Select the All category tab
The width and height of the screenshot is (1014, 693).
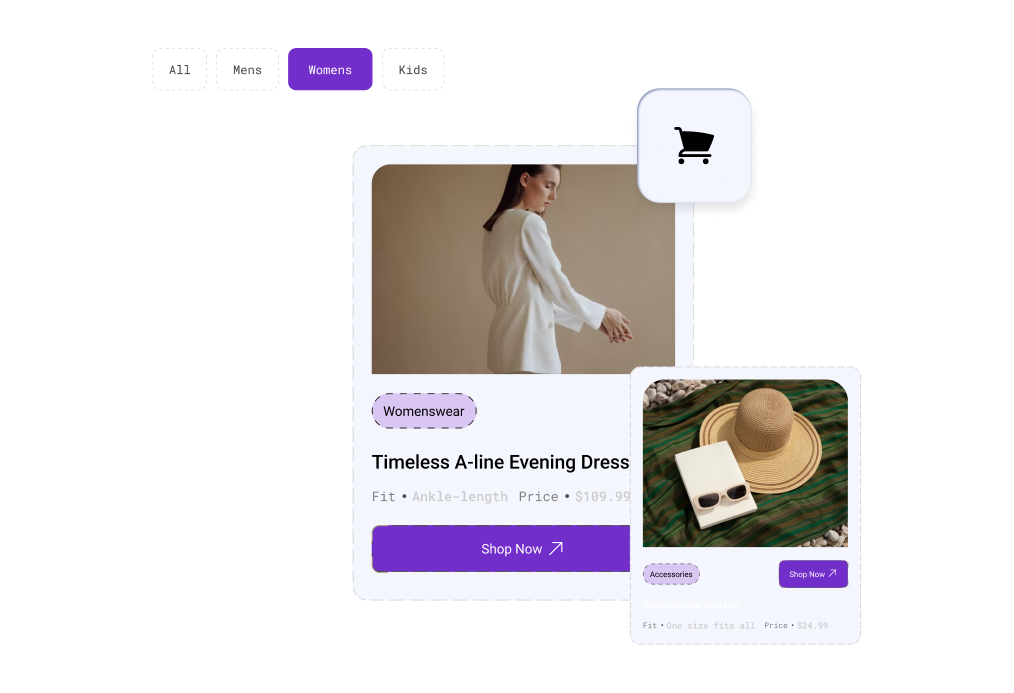point(180,69)
